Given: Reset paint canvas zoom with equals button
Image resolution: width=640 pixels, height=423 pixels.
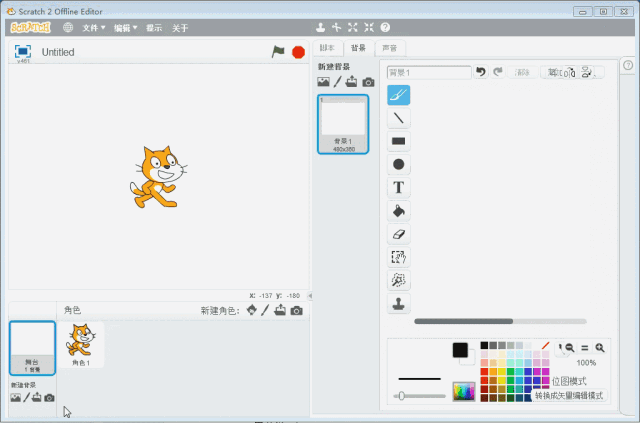Looking at the screenshot, I should tap(584, 348).
